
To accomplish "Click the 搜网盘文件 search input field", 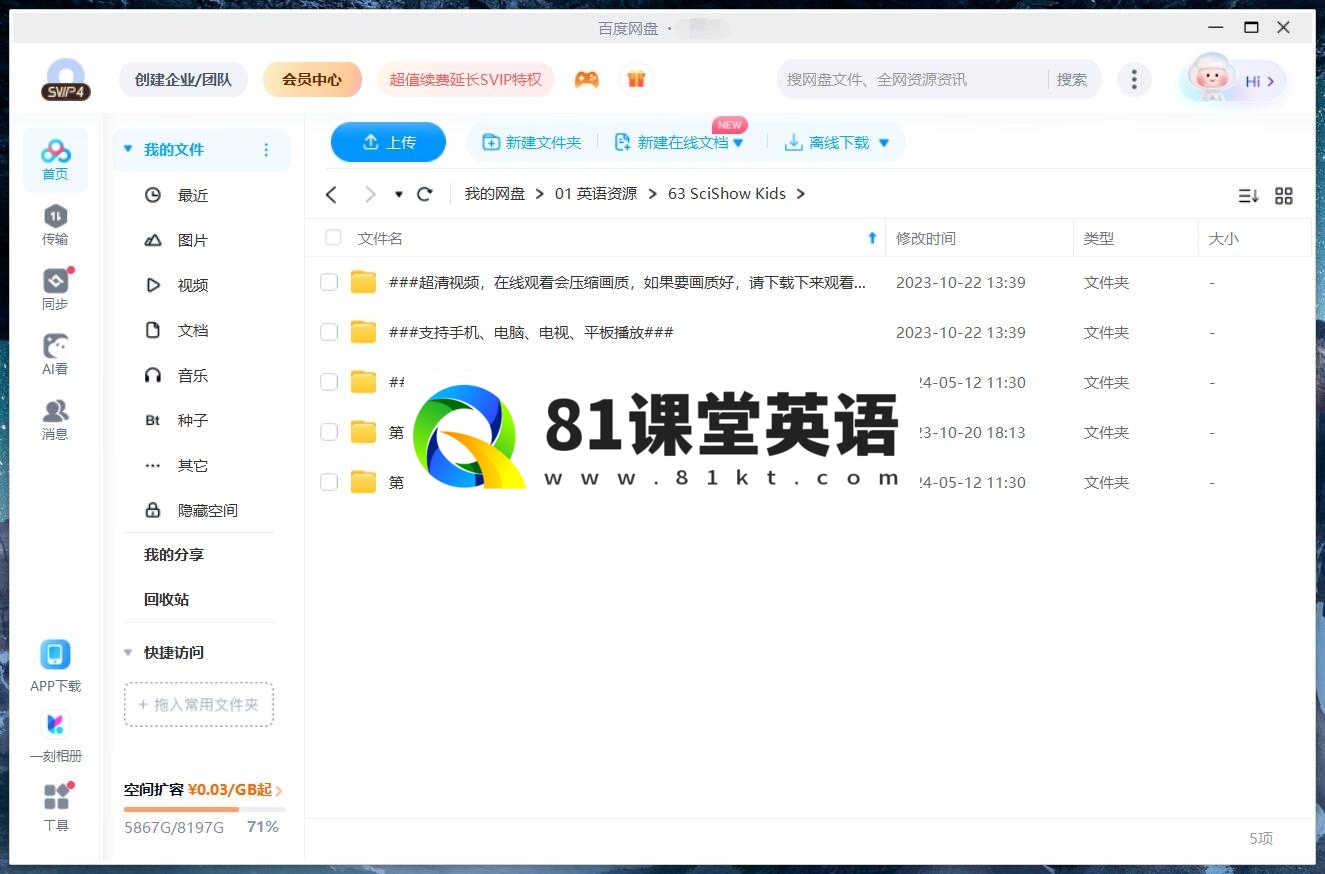I will click(910, 79).
